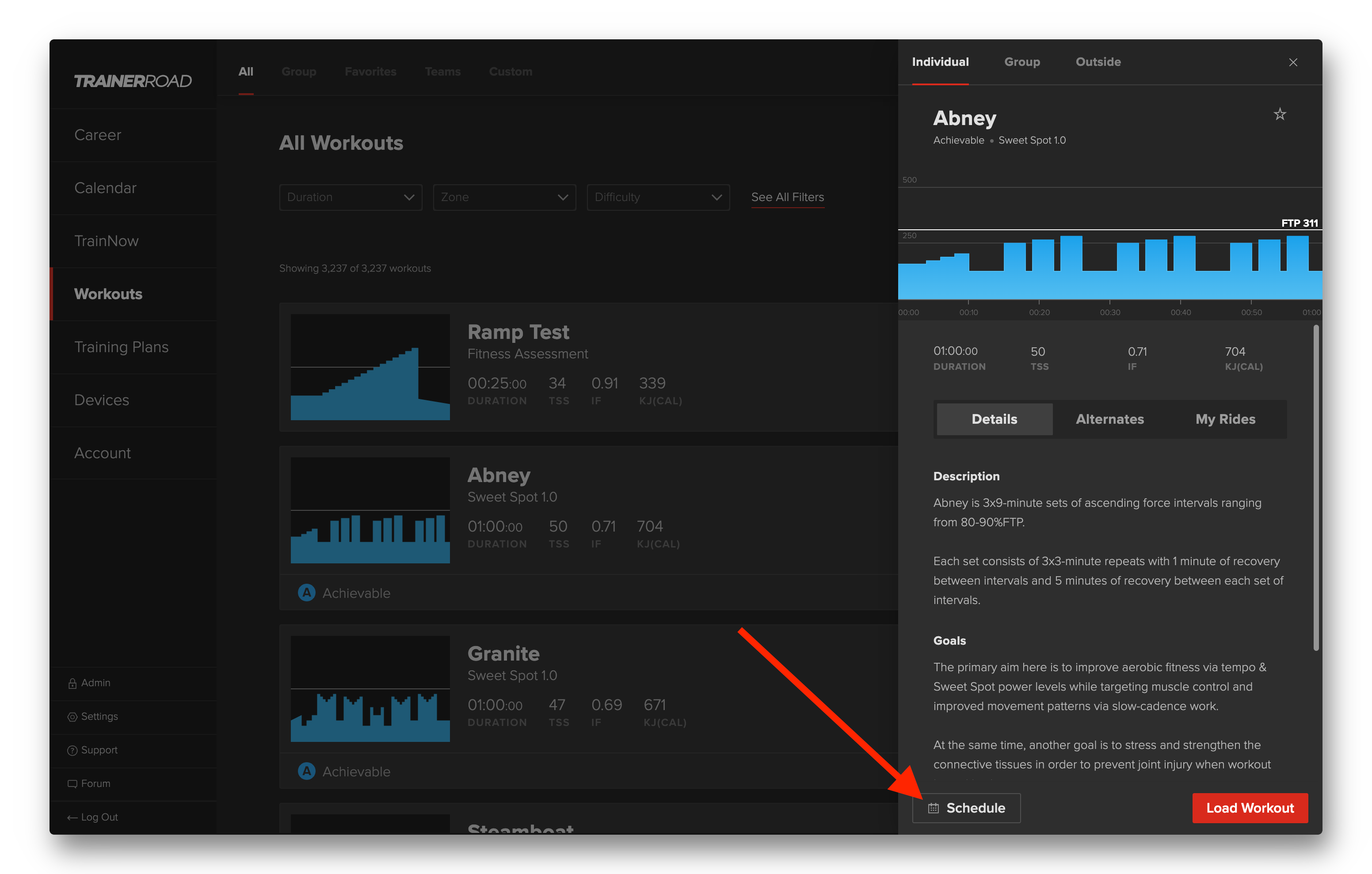This screenshot has height=874, width=1372.
Task: Switch to the All workouts tab
Action: click(x=246, y=72)
